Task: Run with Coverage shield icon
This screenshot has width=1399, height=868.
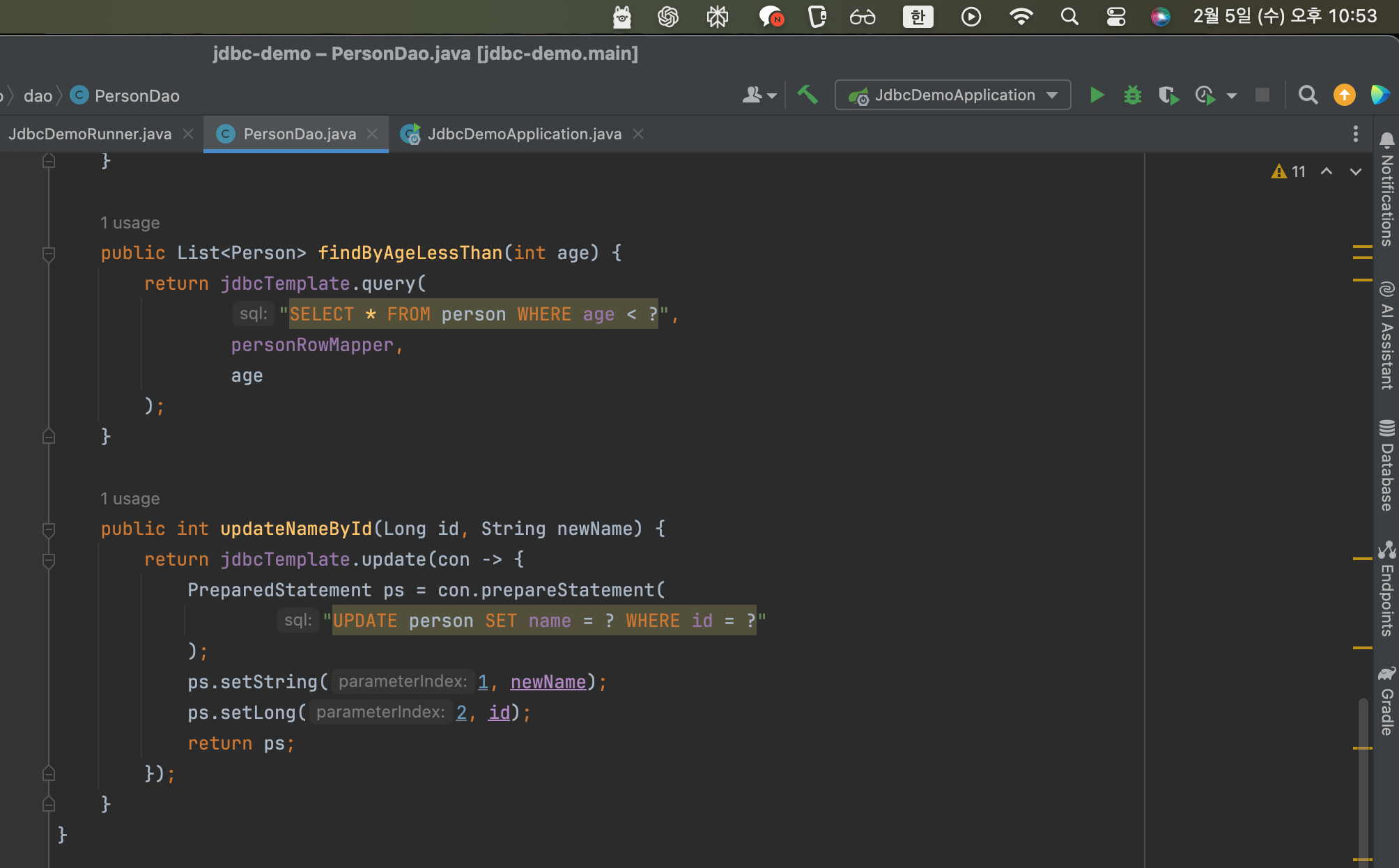Action: [1168, 95]
